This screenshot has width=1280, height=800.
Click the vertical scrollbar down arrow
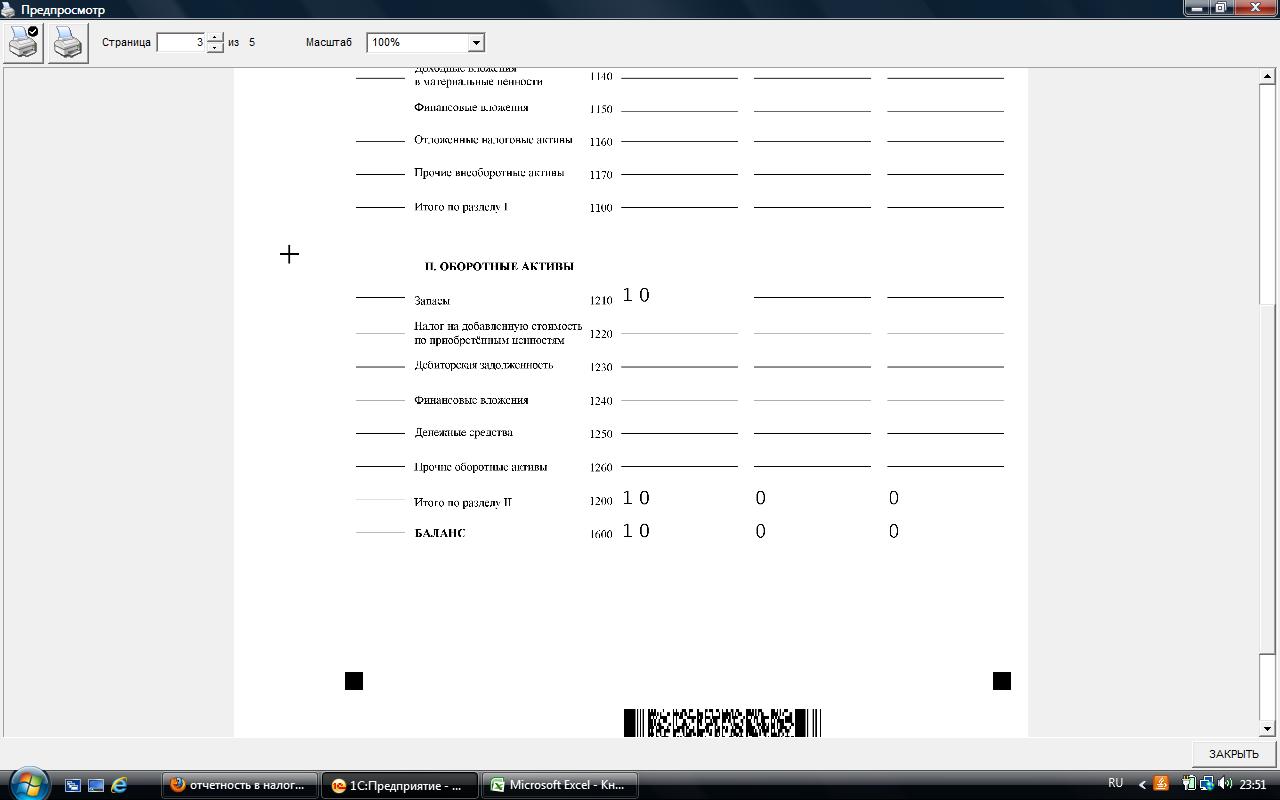pyautogui.click(x=1267, y=729)
